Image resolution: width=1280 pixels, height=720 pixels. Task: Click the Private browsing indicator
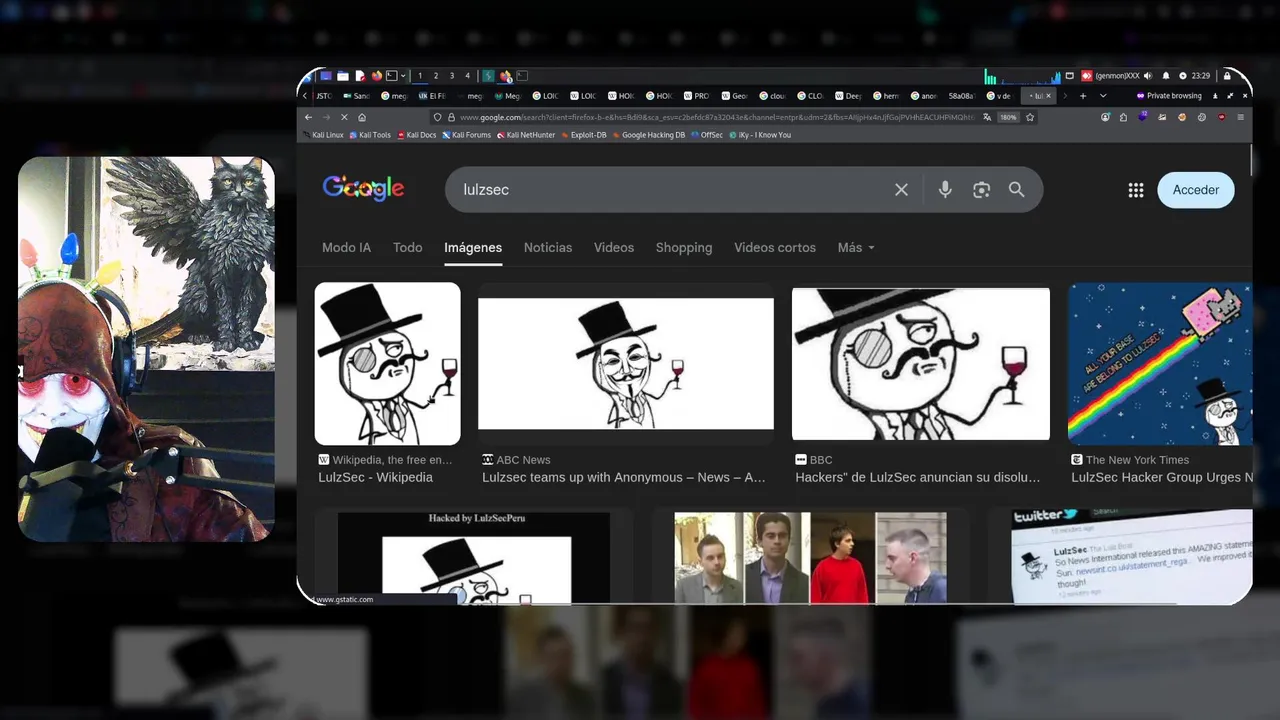coord(1170,96)
